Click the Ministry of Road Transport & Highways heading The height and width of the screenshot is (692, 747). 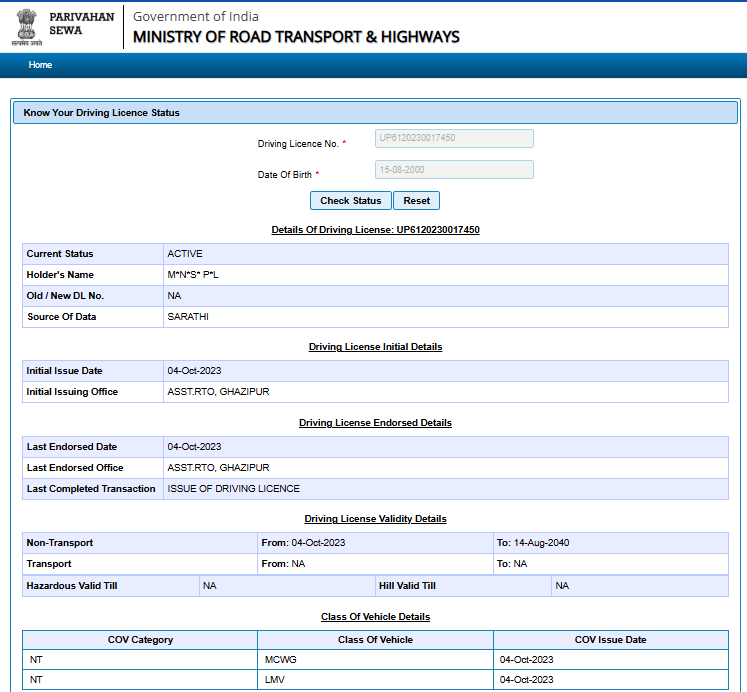point(296,37)
